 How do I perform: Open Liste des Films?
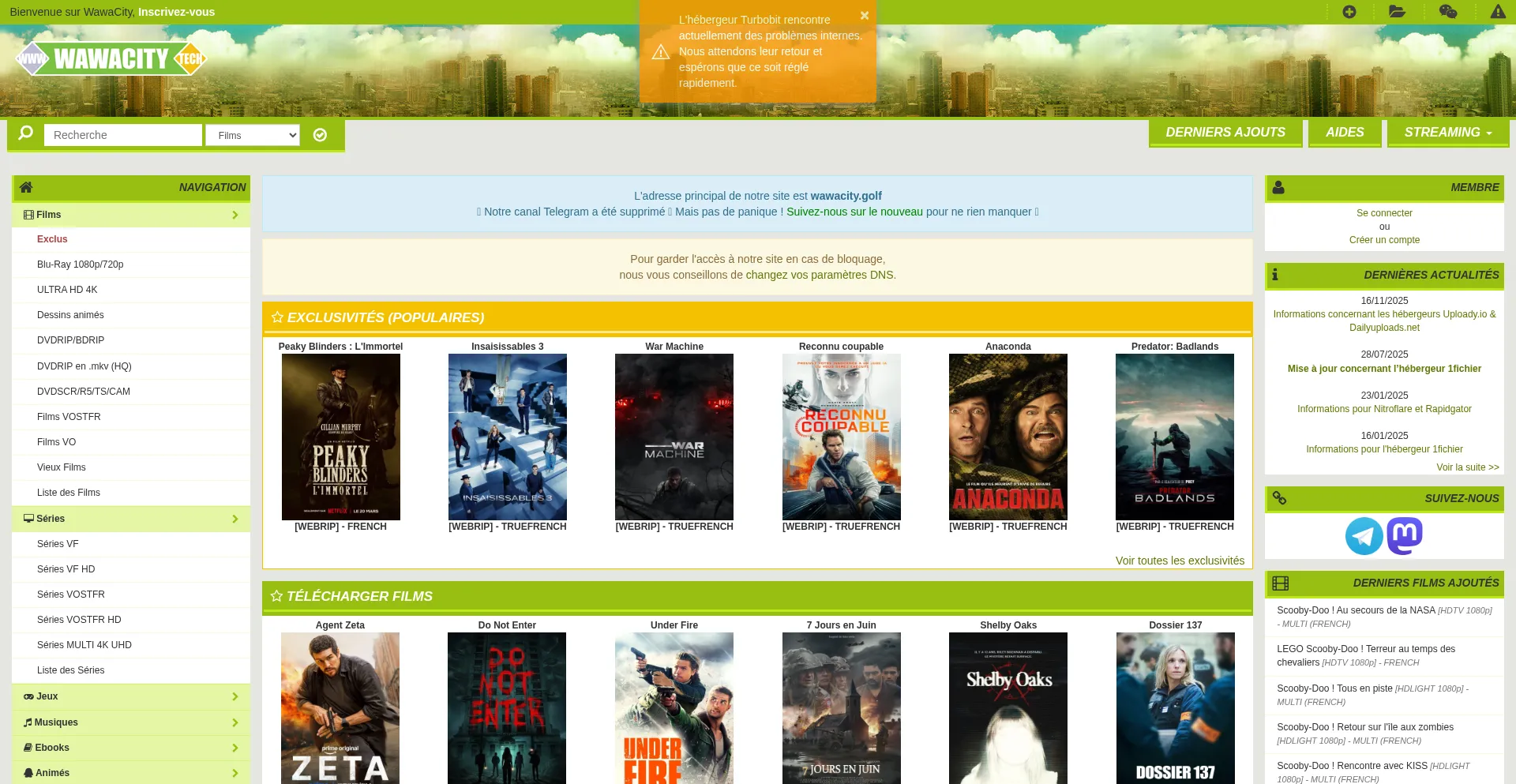click(x=69, y=493)
